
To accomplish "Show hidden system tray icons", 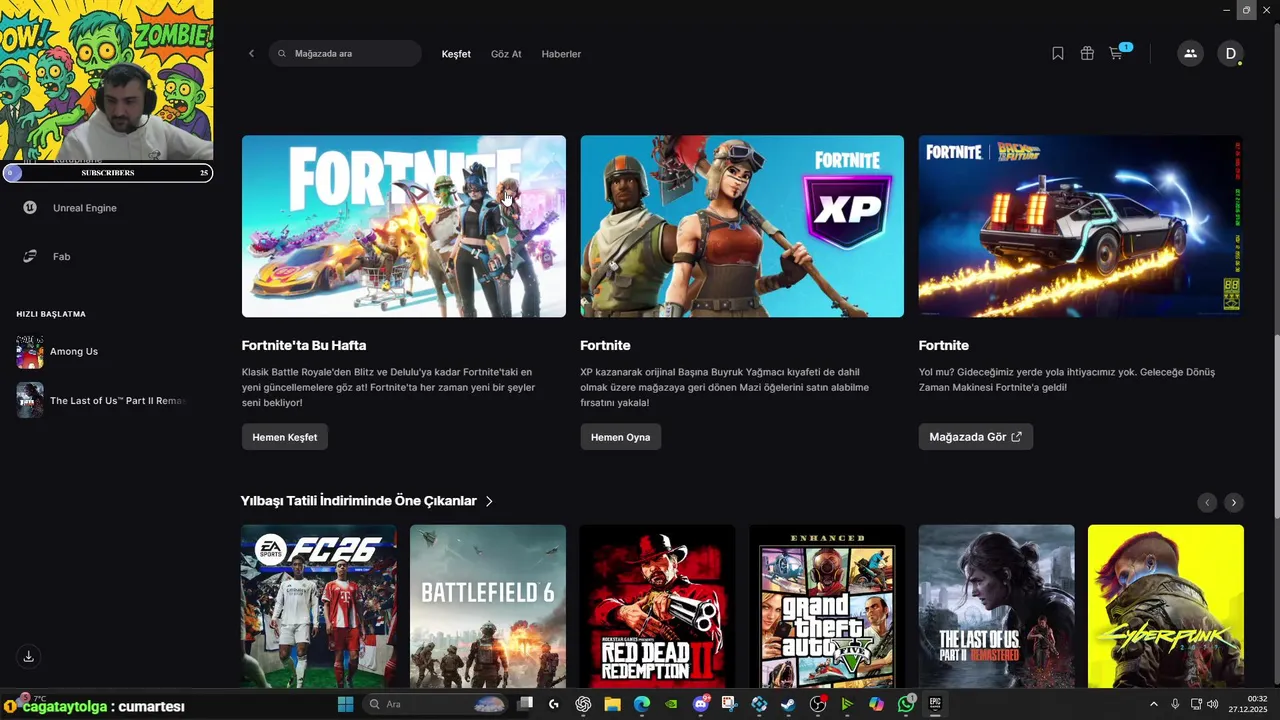I will coord(1153,704).
